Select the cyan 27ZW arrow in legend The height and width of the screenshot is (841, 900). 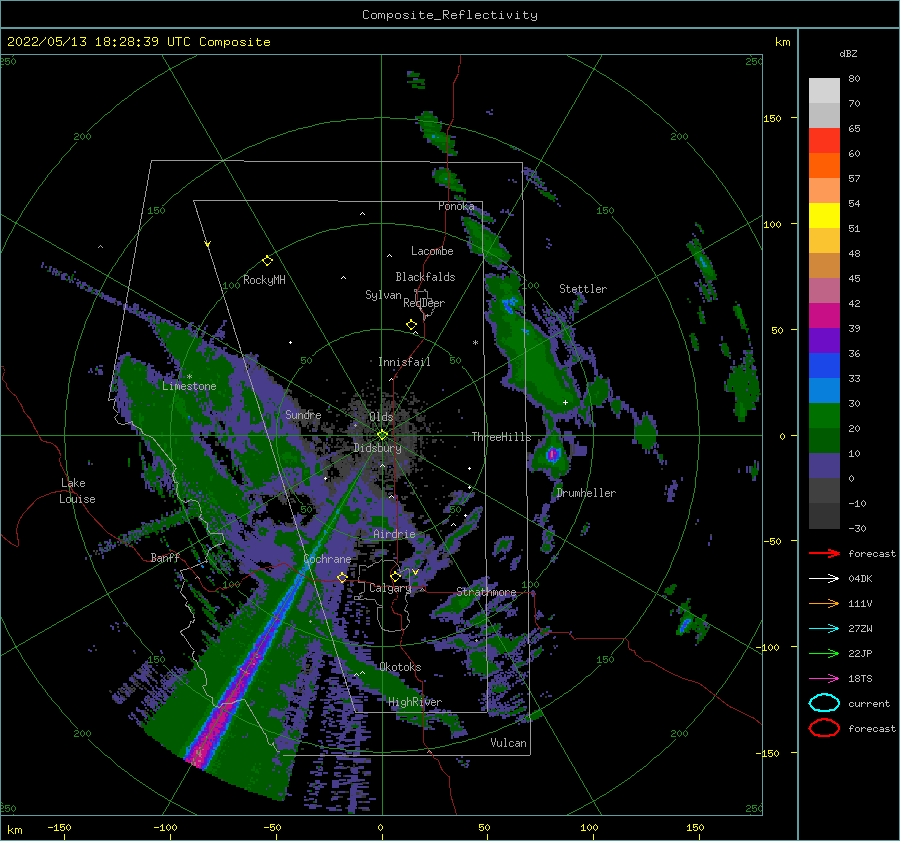click(x=824, y=629)
